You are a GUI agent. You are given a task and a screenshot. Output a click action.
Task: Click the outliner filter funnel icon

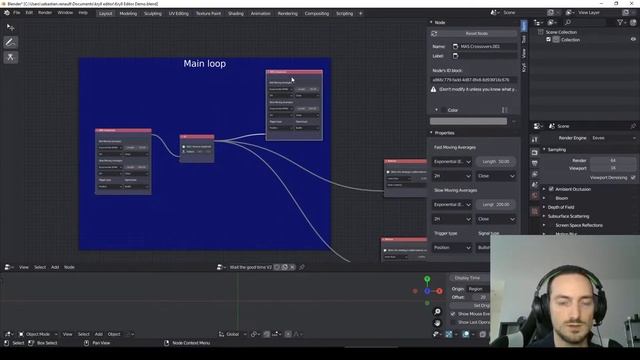pyautogui.click(x=620, y=22)
